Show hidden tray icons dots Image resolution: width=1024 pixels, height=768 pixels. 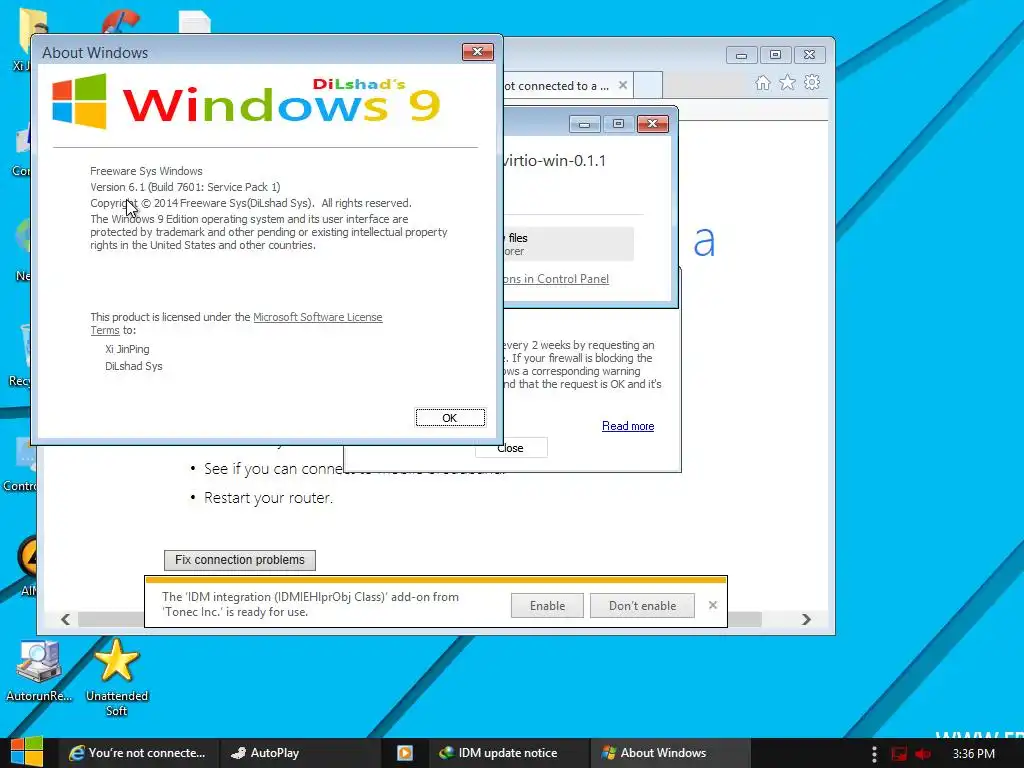click(874, 754)
